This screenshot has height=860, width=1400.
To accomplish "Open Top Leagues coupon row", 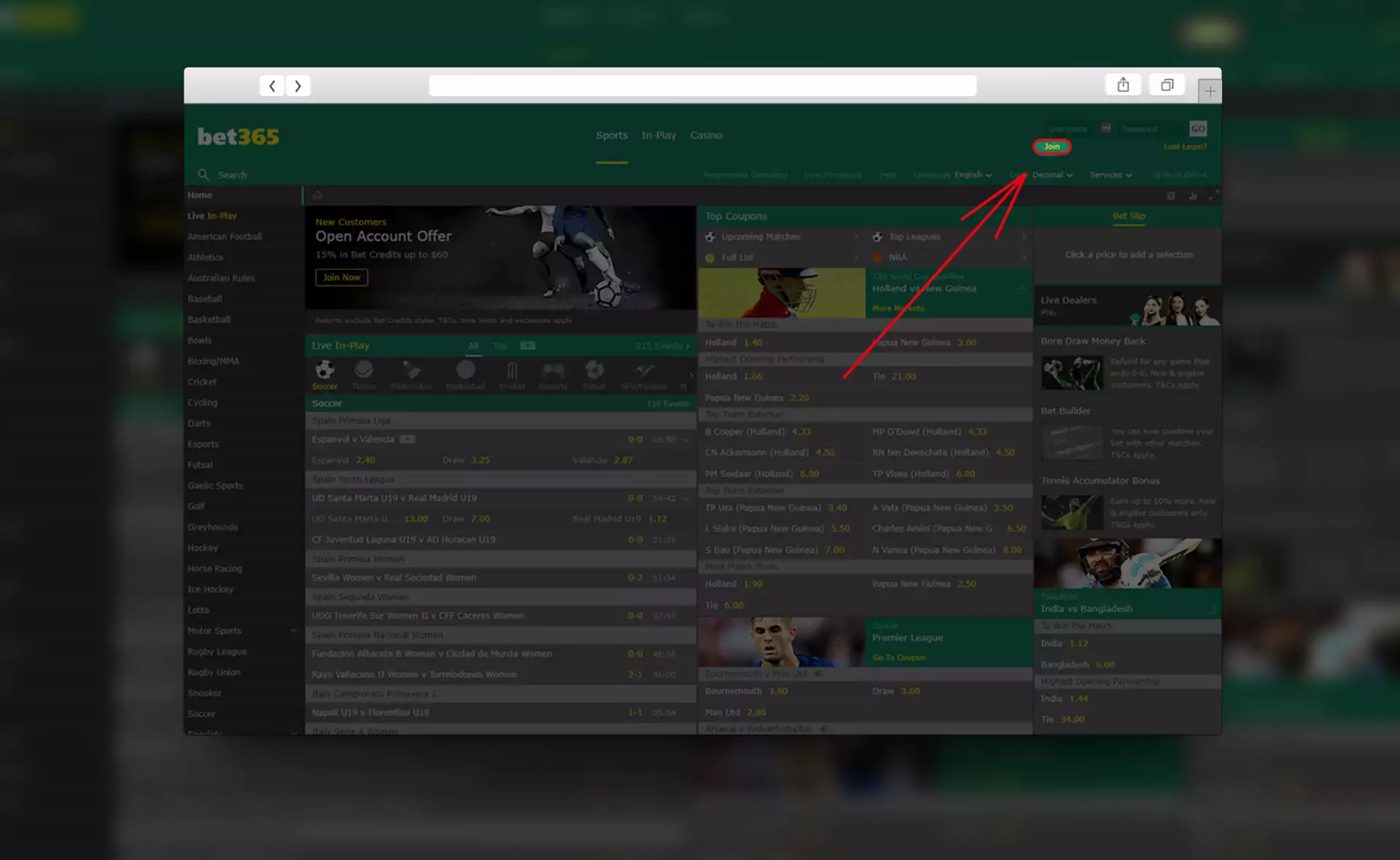I will [949, 237].
